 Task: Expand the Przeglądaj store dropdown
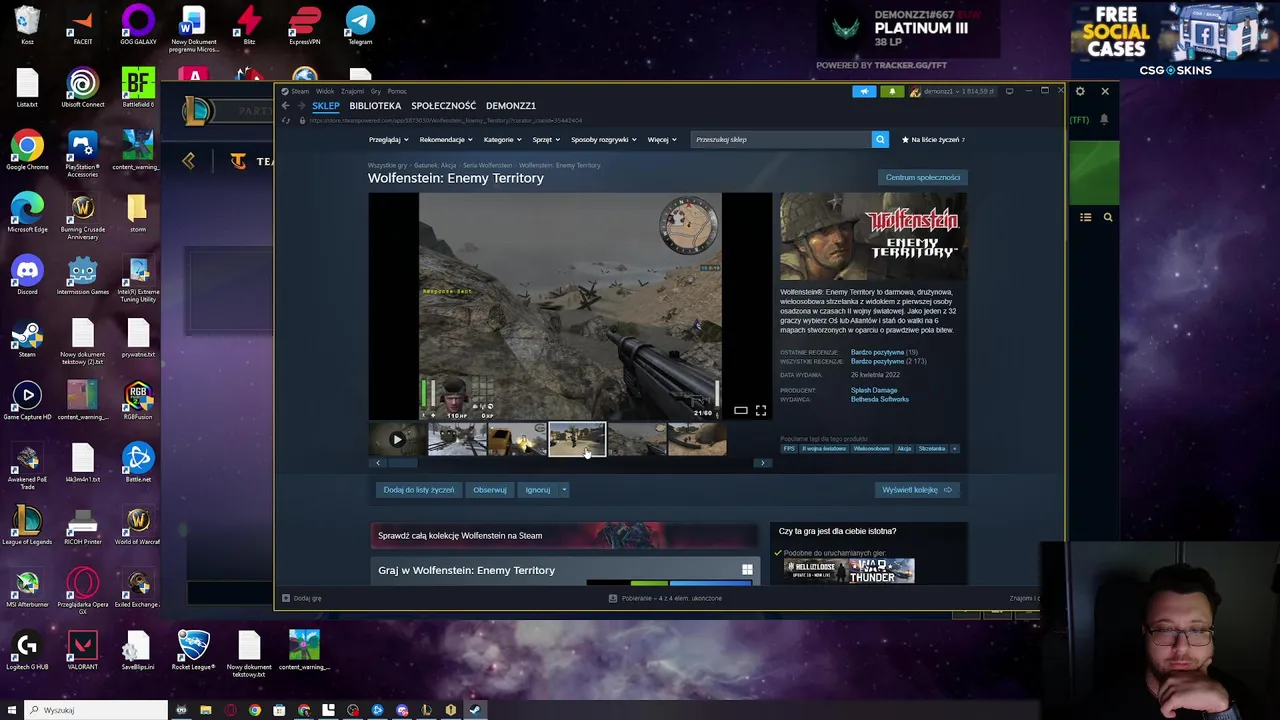(x=388, y=140)
